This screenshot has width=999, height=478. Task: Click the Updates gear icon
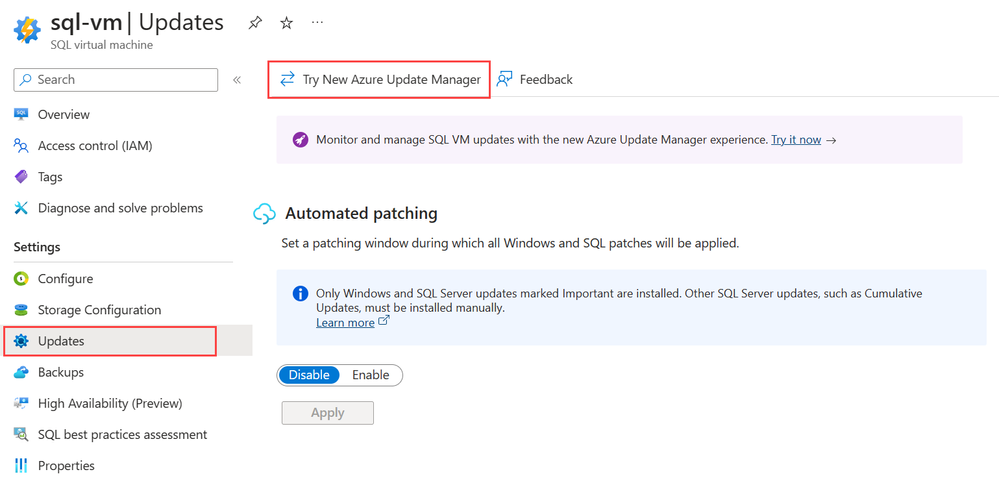click(21, 341)
